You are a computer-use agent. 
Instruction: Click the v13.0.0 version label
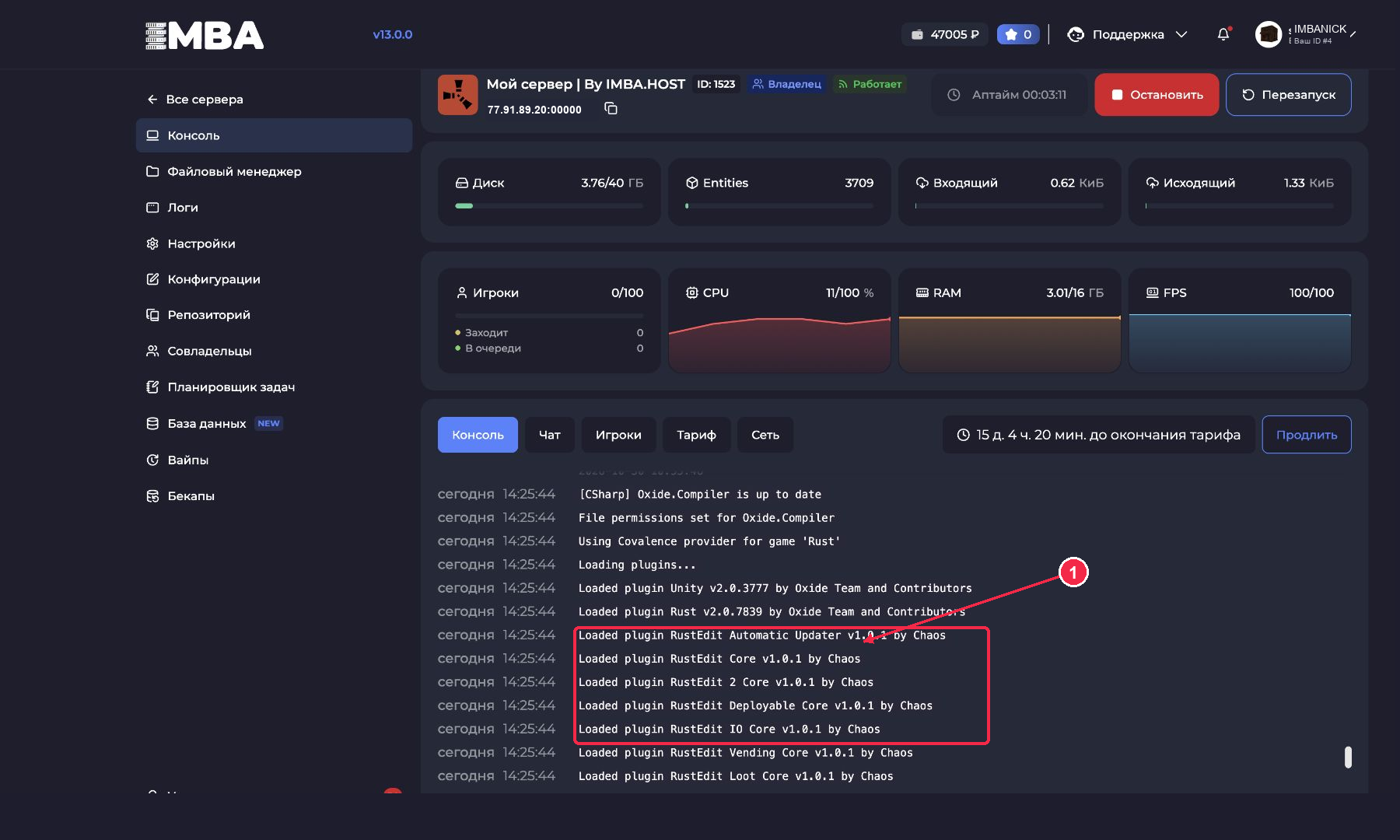tap(393, 34)
